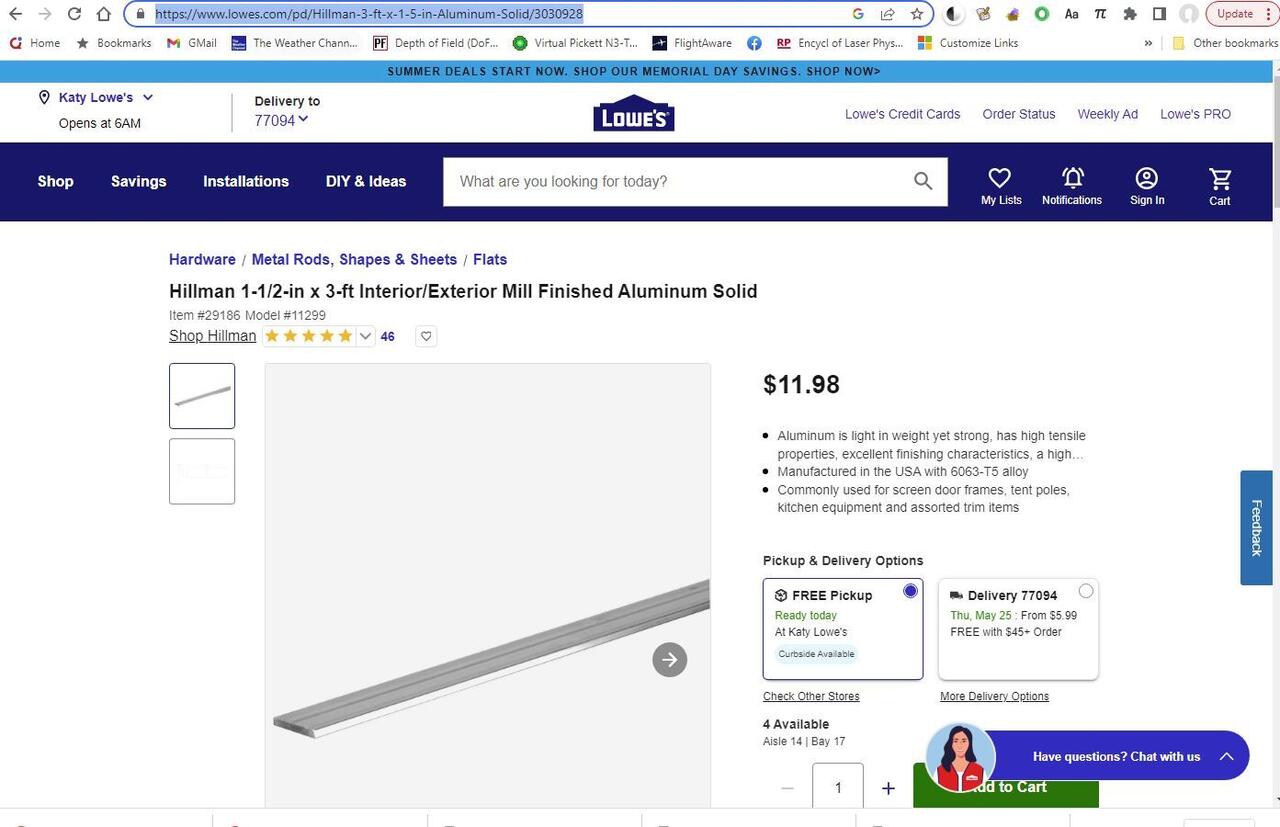Click the Check Other Stores link
The width and height of the screenshot is (1280, 827).
(811, 696)
